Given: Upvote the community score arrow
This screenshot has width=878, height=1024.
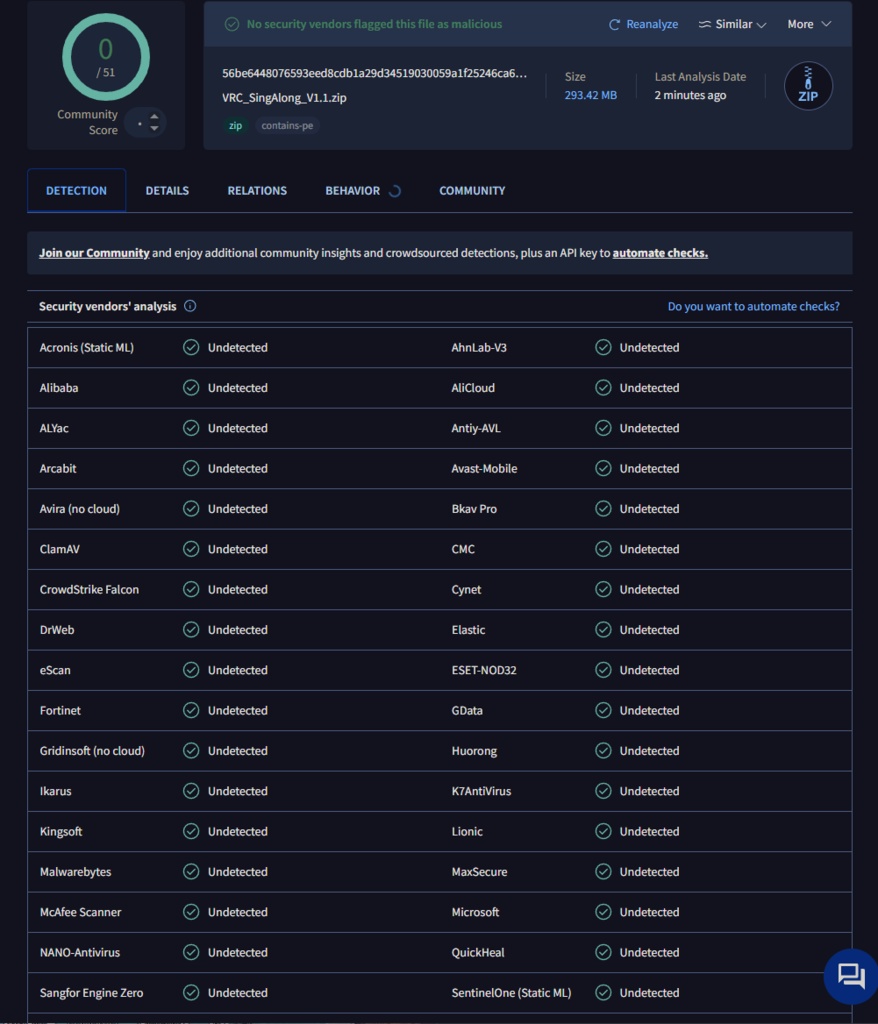Looking at the screenshot, I should (x=154, y=117).
